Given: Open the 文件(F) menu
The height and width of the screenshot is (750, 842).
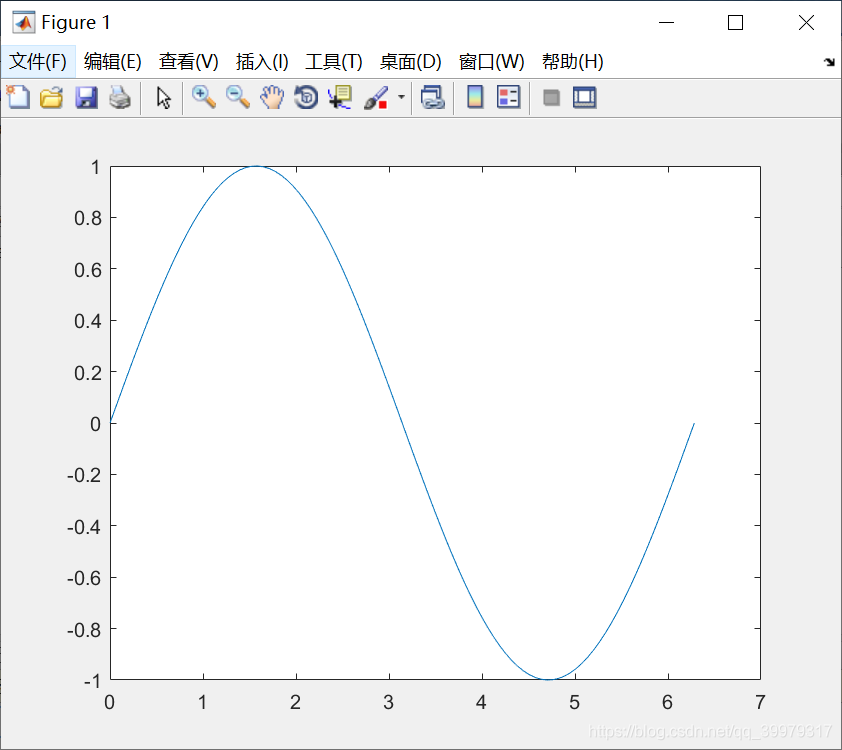Looking at the screenshot, I should pyautogui.click(x=38, y=62).
